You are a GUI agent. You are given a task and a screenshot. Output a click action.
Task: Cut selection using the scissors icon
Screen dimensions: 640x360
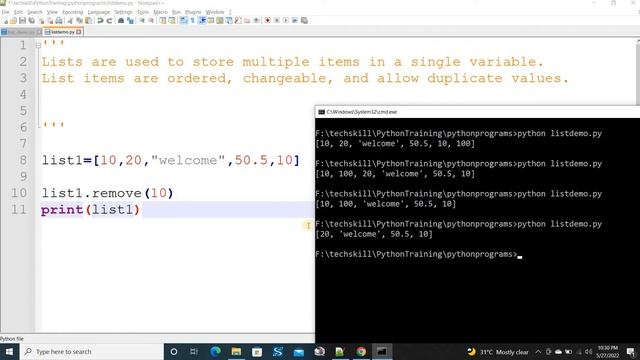70,20
